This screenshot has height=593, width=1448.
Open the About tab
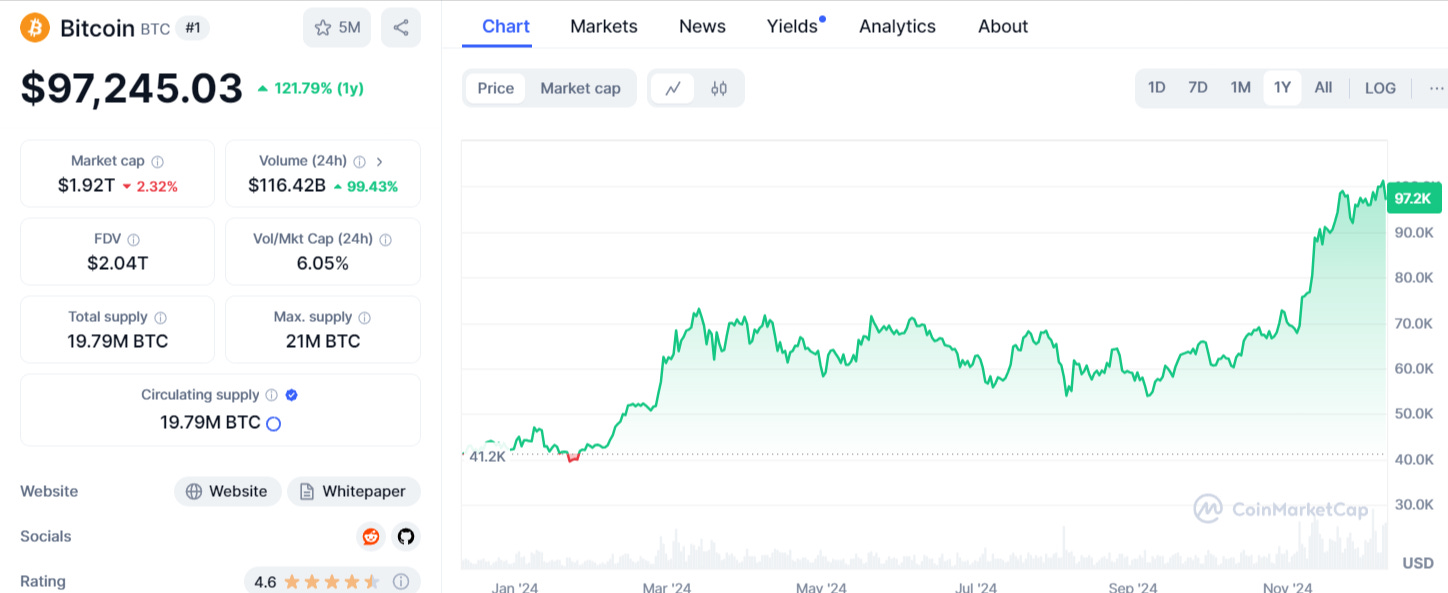[1003, 27]
